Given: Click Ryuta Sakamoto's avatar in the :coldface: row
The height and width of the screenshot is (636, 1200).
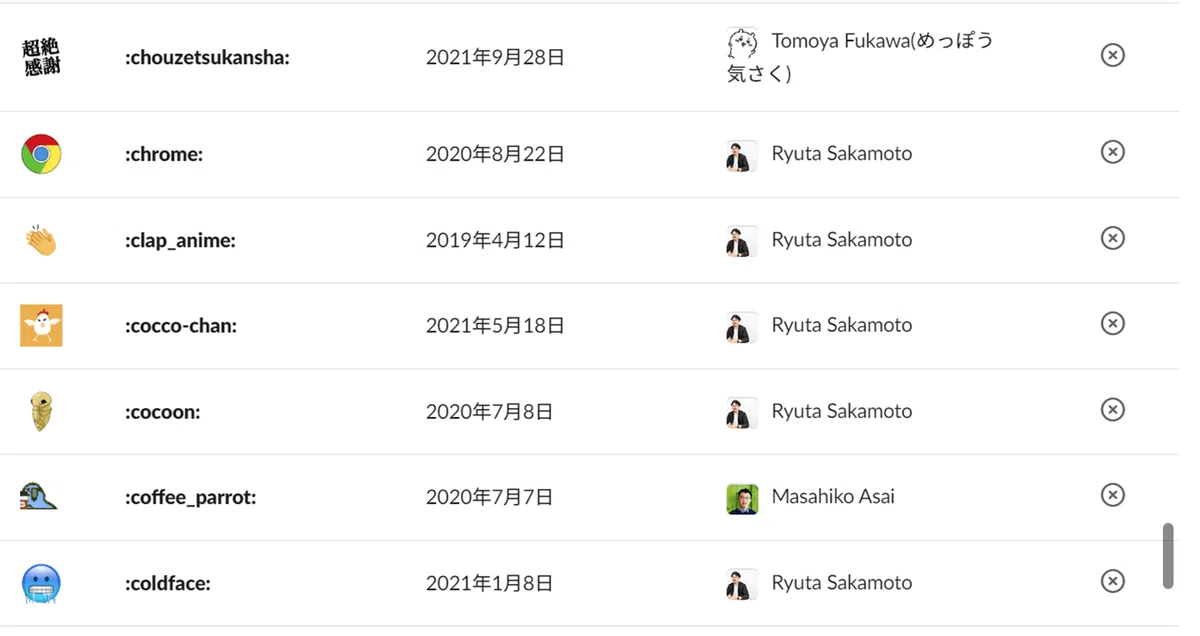Looking at the screenshot, I should (742, 584).
